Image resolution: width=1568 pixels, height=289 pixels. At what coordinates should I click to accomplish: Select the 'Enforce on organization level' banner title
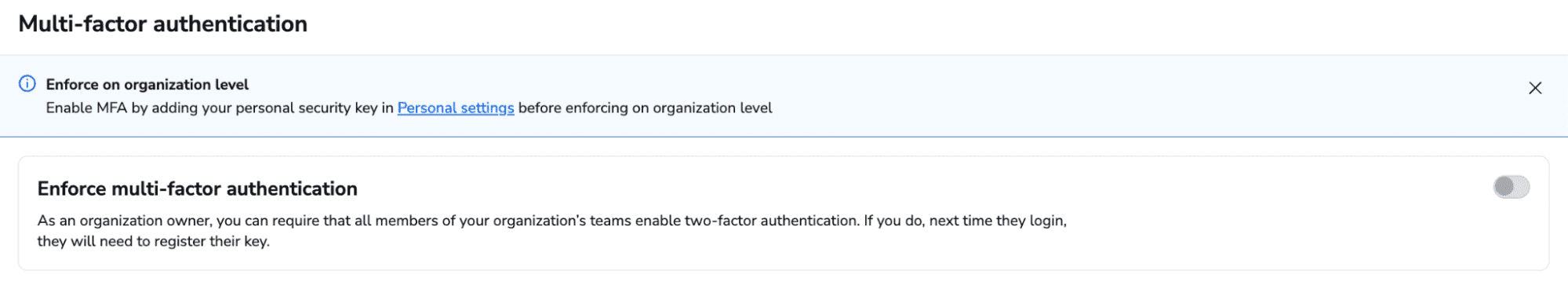(x=147, y=84)
